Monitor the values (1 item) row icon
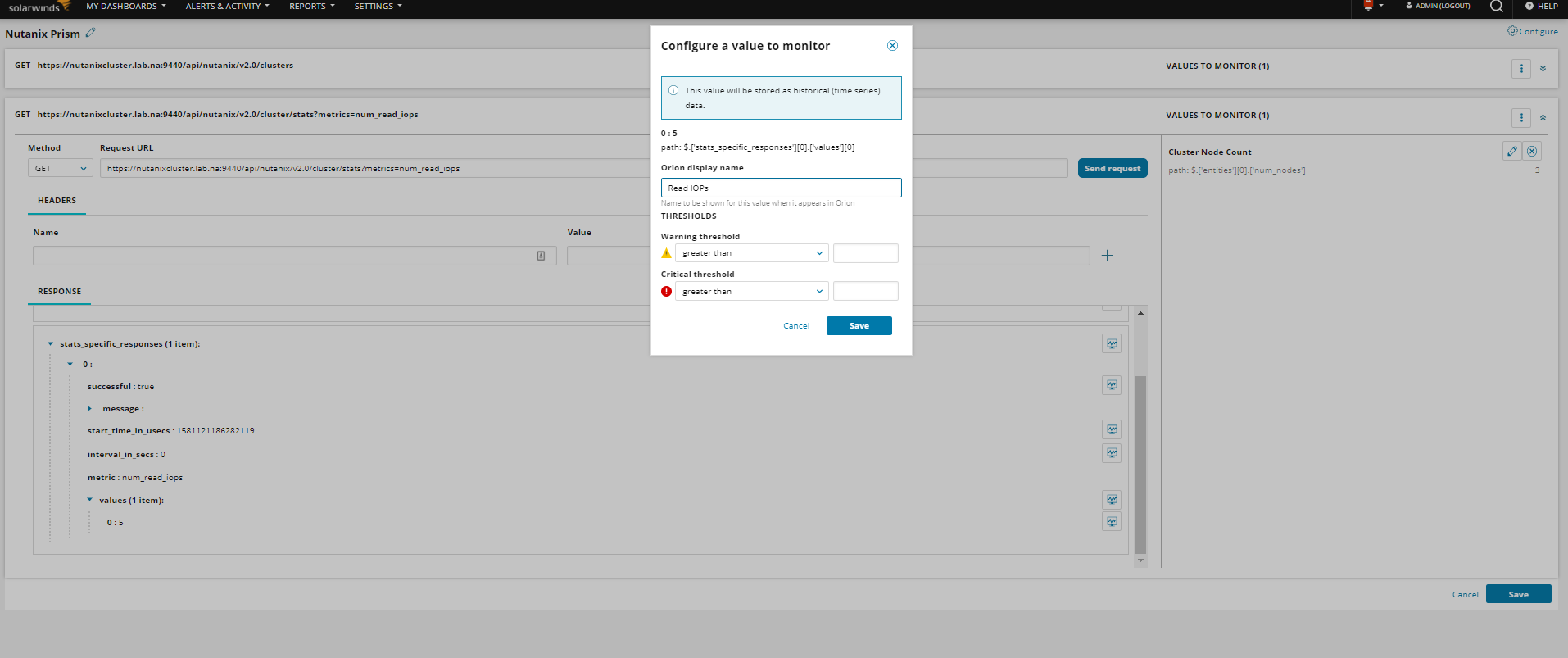This screenshot has width=1568, height=658. (1112, 500)
